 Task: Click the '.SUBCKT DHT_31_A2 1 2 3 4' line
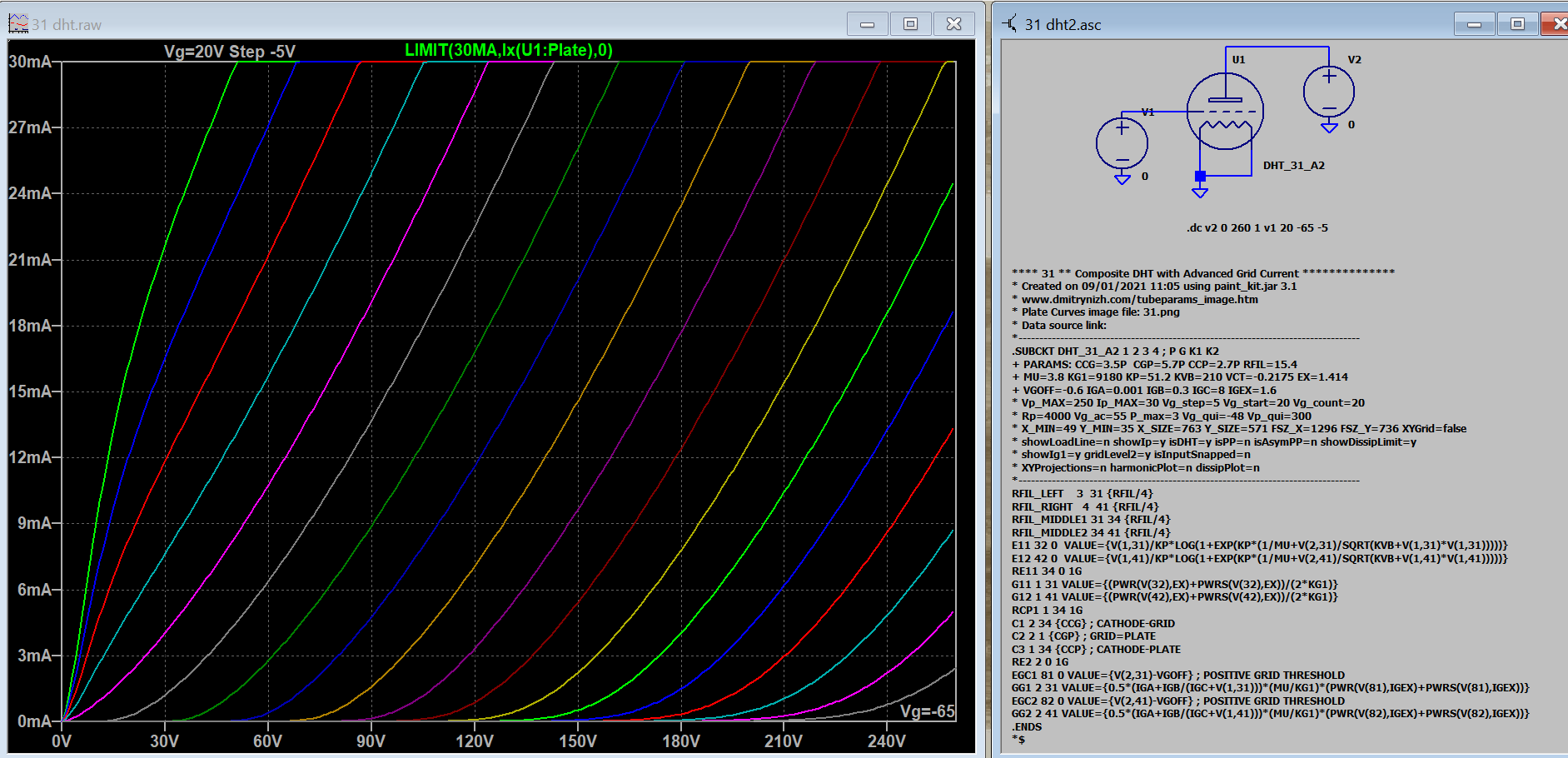pos(1115,352)
